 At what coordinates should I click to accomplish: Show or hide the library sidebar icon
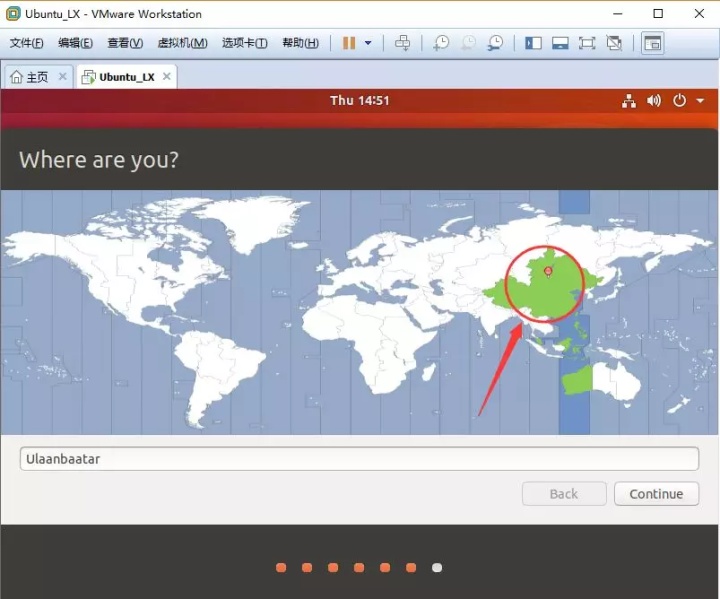coord(533,43)
